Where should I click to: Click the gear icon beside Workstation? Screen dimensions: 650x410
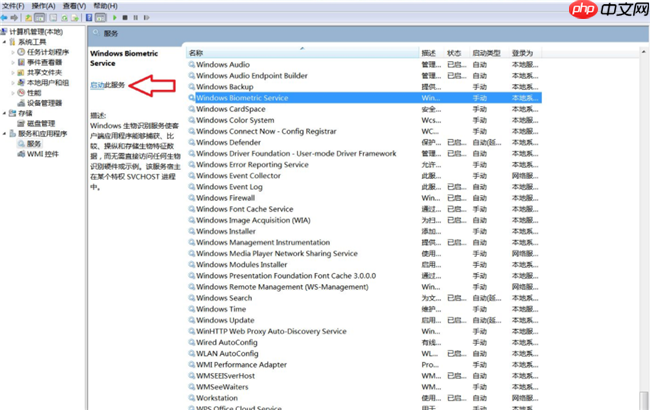(x=192, y=398)
